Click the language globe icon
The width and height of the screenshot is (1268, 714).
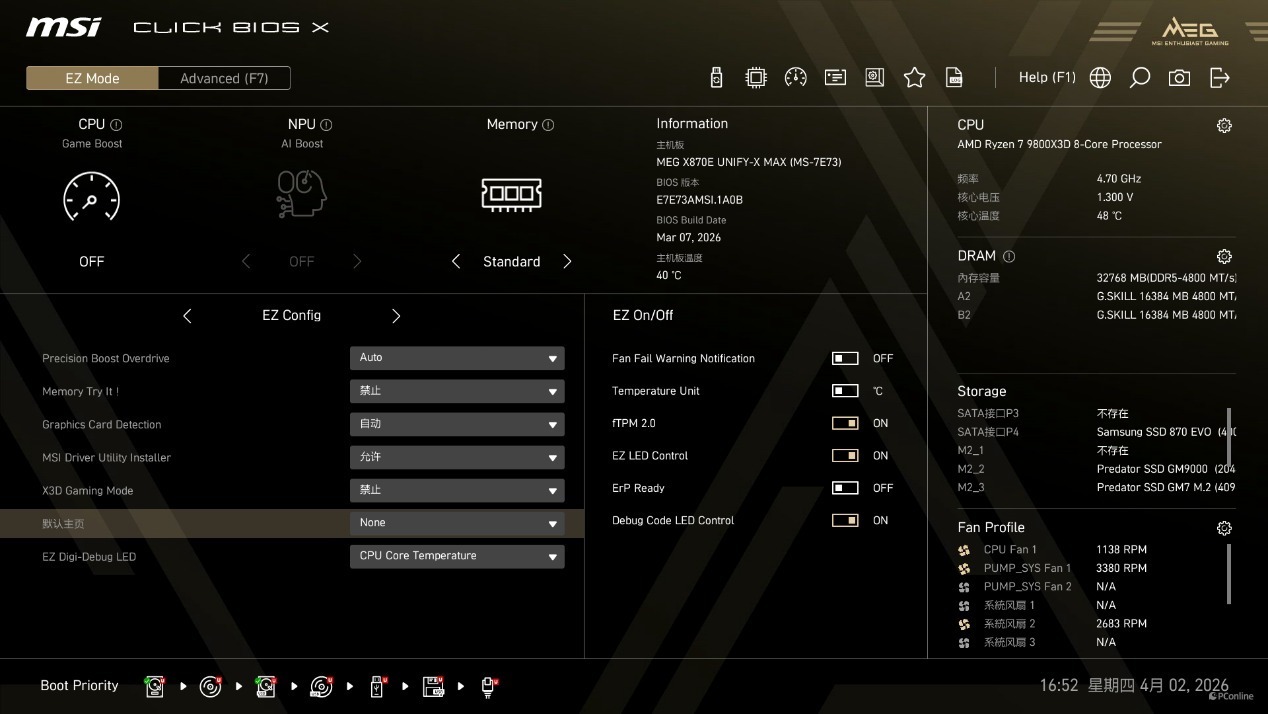[1100, 78]
